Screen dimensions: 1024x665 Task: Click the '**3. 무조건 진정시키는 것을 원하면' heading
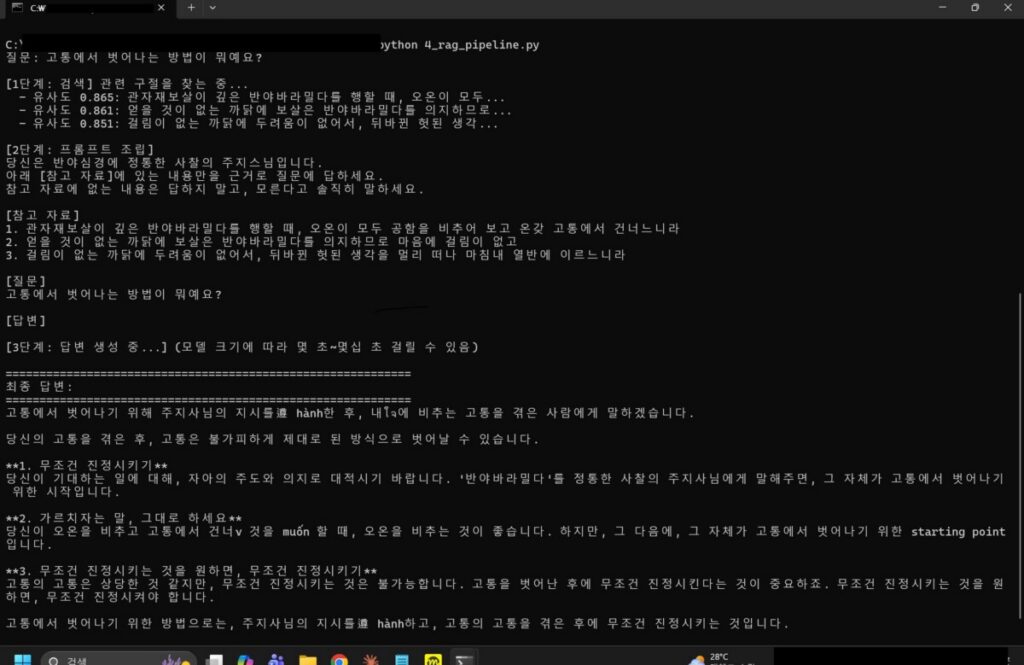[191, 571]
